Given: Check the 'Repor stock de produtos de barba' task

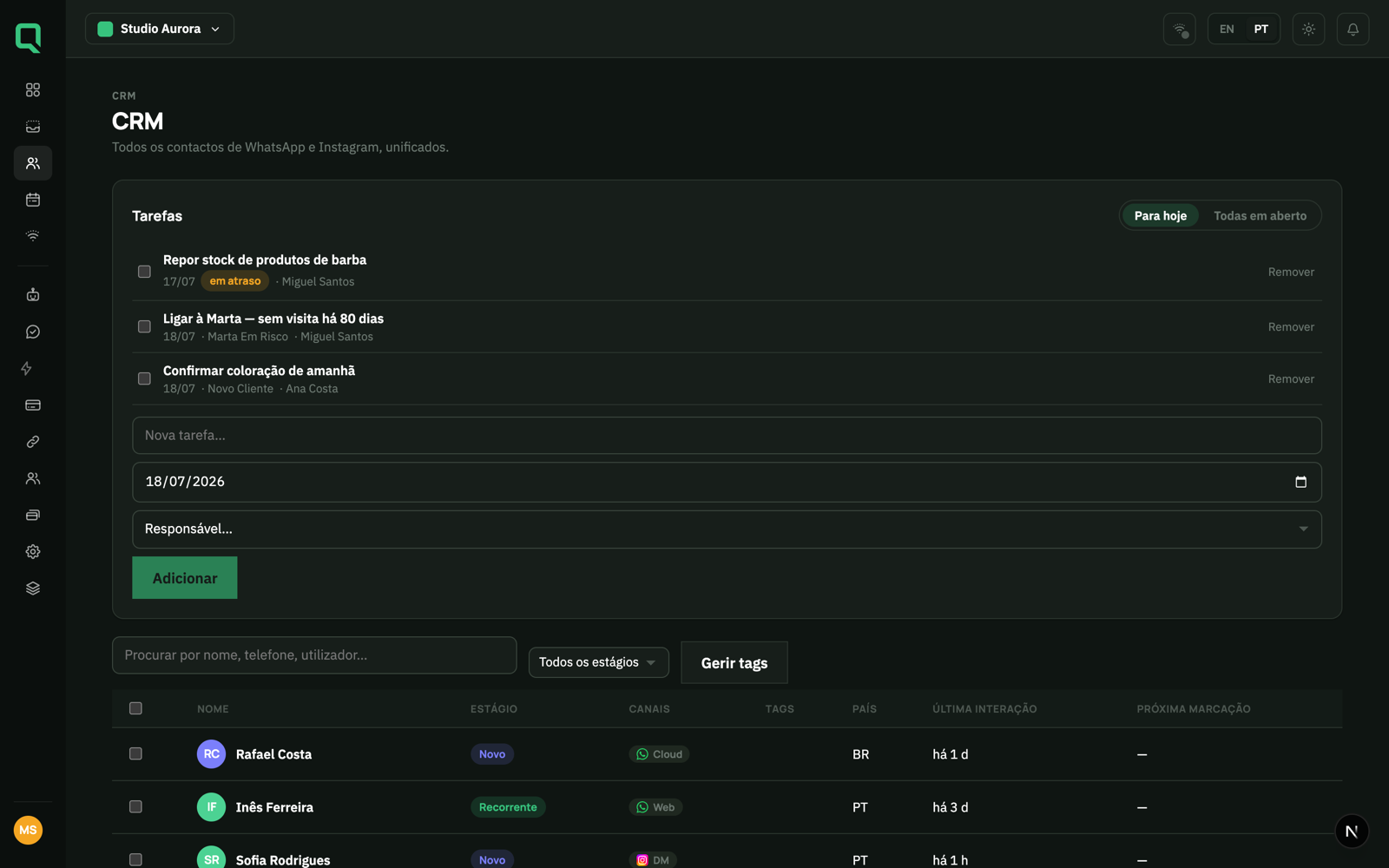Looking at the screenshot, I should 144,272.
